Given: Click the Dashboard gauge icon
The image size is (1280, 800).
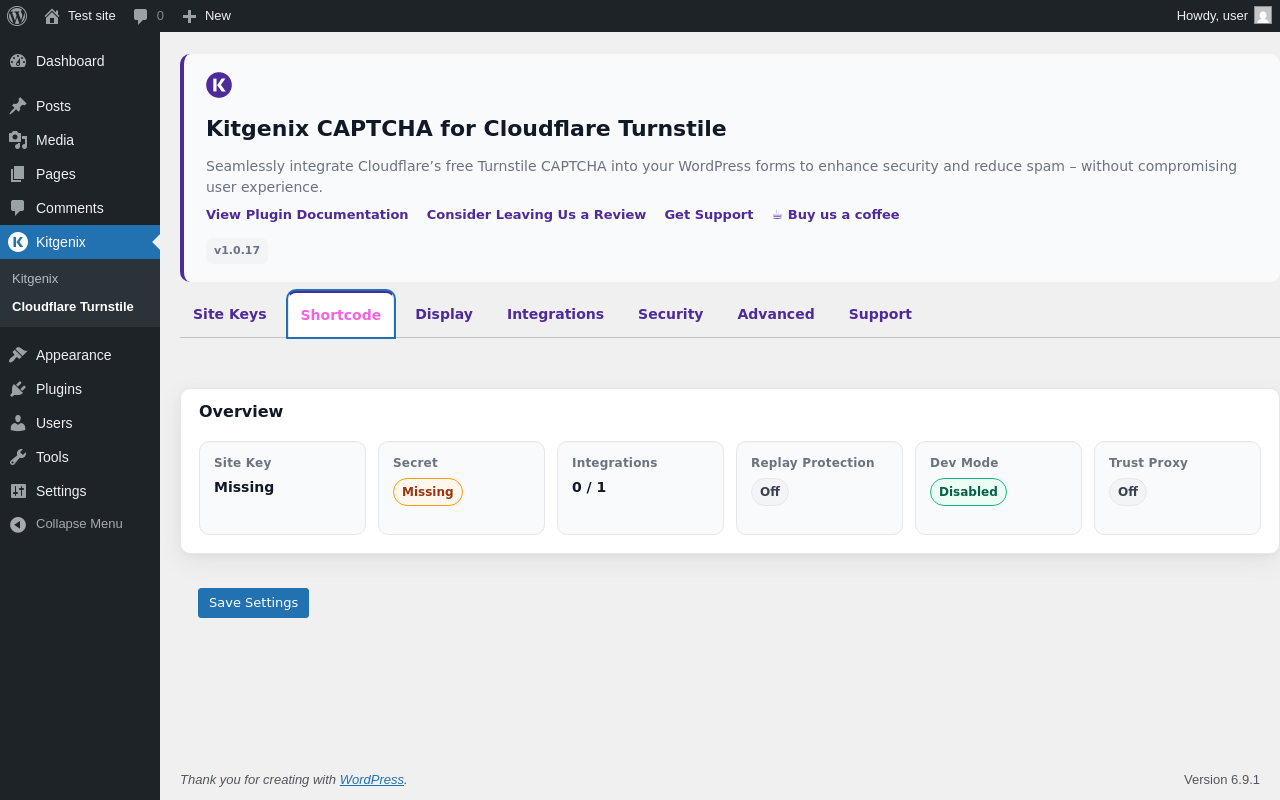Looking at the screenshot, I should pos(18,61).
